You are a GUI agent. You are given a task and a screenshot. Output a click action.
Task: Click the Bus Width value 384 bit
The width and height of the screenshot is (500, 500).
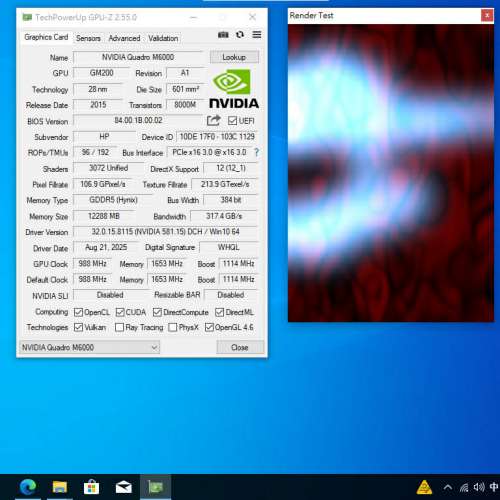[231, 200]
